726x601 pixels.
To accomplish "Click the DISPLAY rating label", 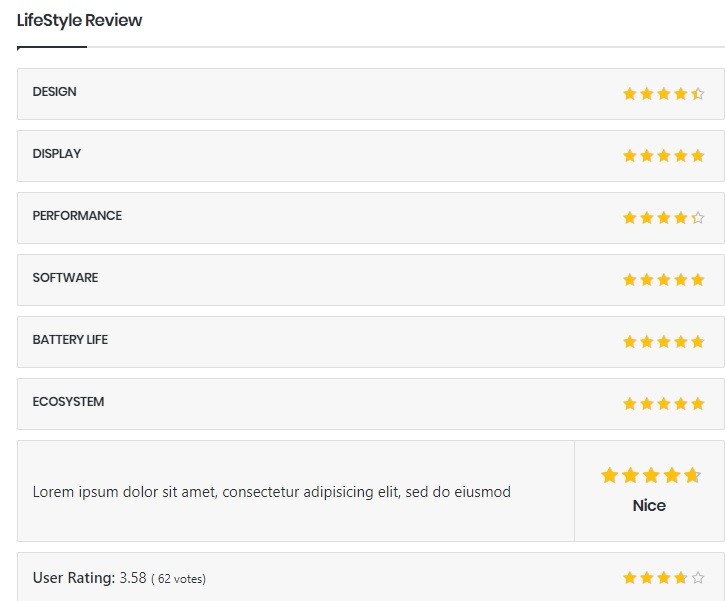I will click(x=57, y=154).
